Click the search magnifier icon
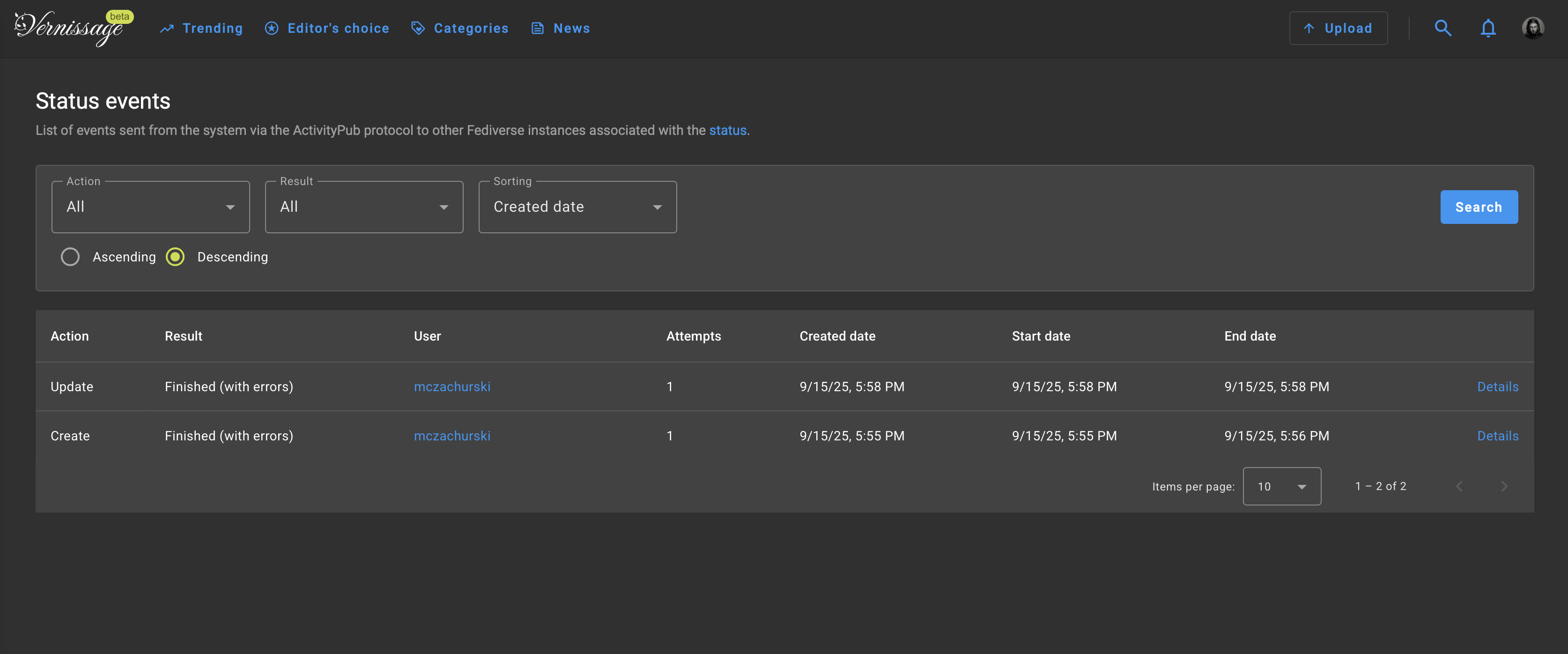 (x=1442, y=28)
